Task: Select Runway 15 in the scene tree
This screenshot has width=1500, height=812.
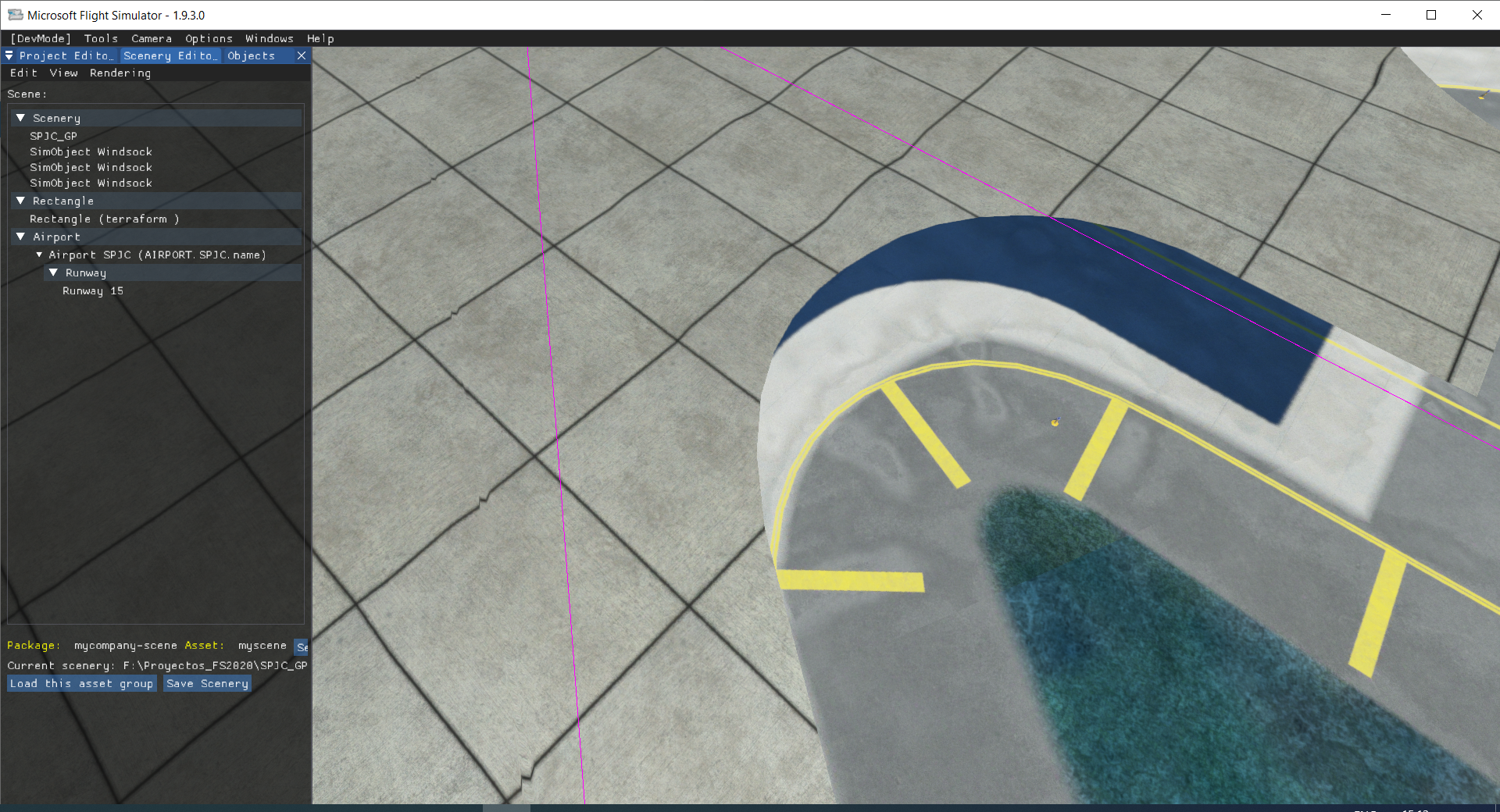Action: [x=92, y=290]
